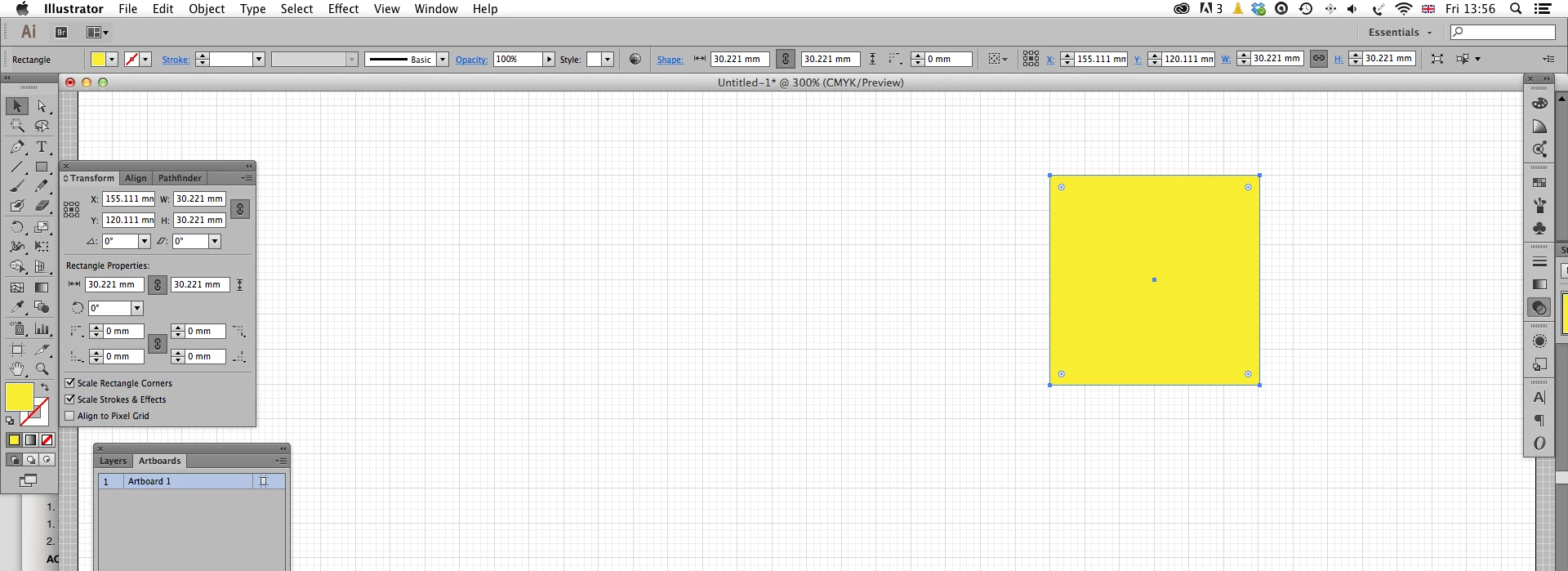Open the Character panel icon in right dock
The image size is (1568, 571).
pos(1539,397)
